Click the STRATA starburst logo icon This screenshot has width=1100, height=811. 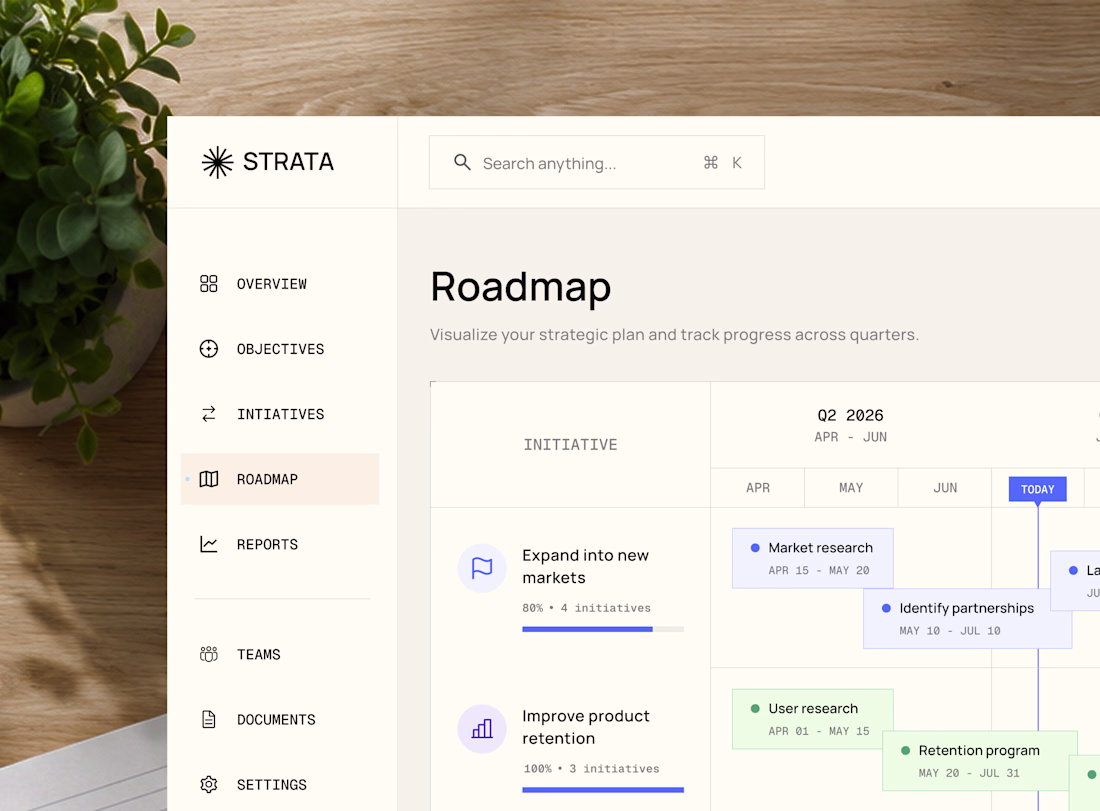(x=217, y=162)
